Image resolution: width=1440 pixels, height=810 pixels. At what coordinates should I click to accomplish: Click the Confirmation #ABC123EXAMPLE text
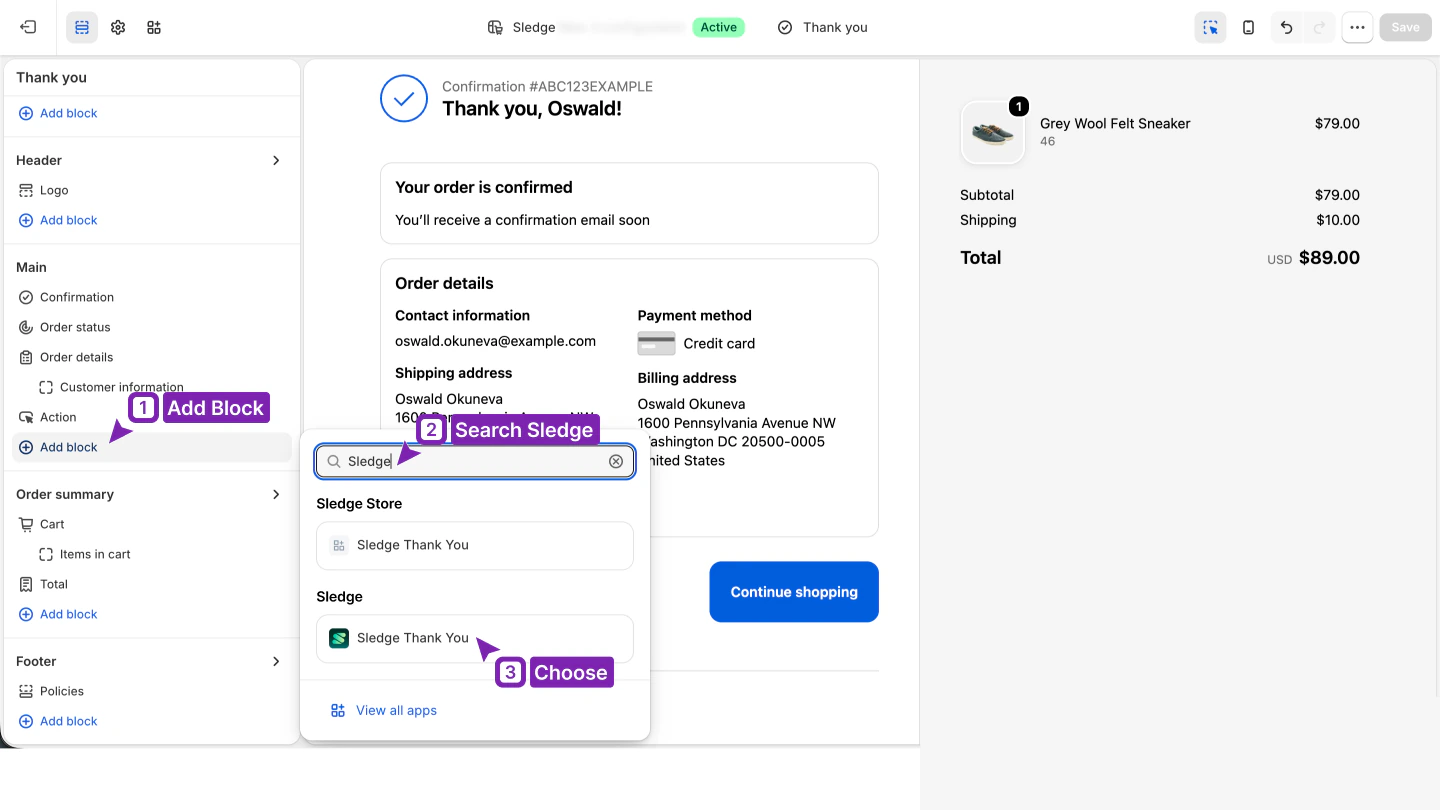click(547, 87)
